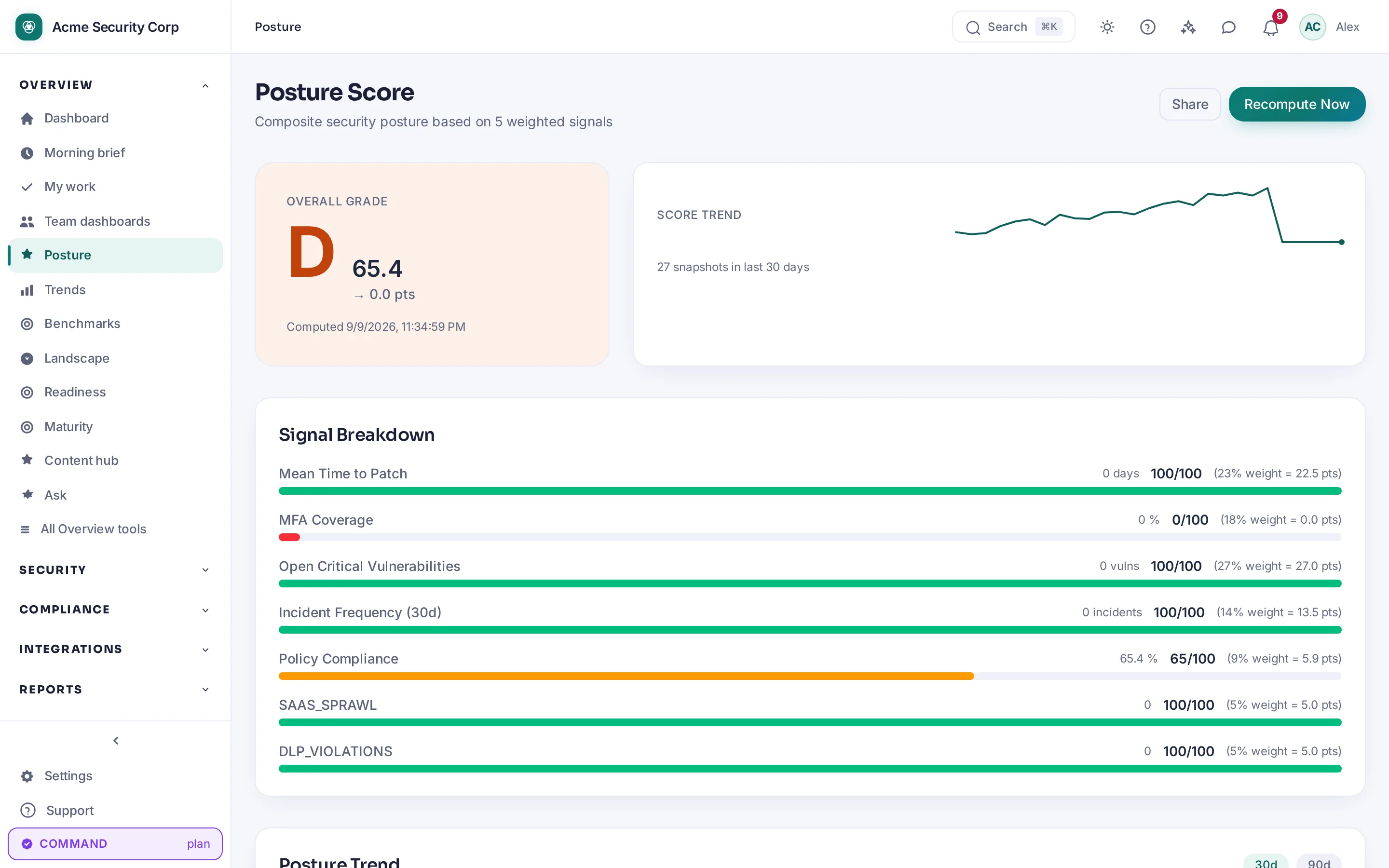This screenshot has width=1389, height=868.
Task: Click the Share button
Action: (1190, 105)
